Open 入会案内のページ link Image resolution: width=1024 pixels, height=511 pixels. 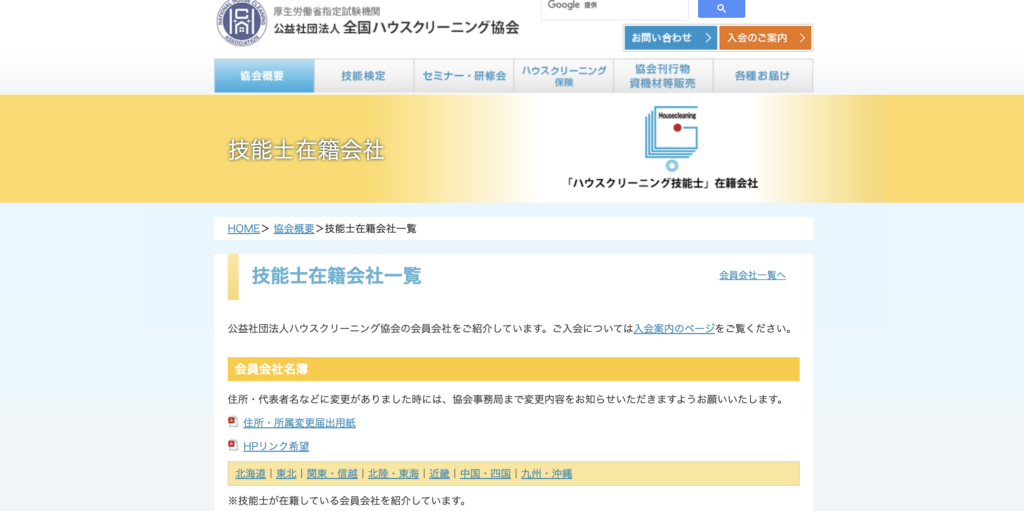[674, 329]
